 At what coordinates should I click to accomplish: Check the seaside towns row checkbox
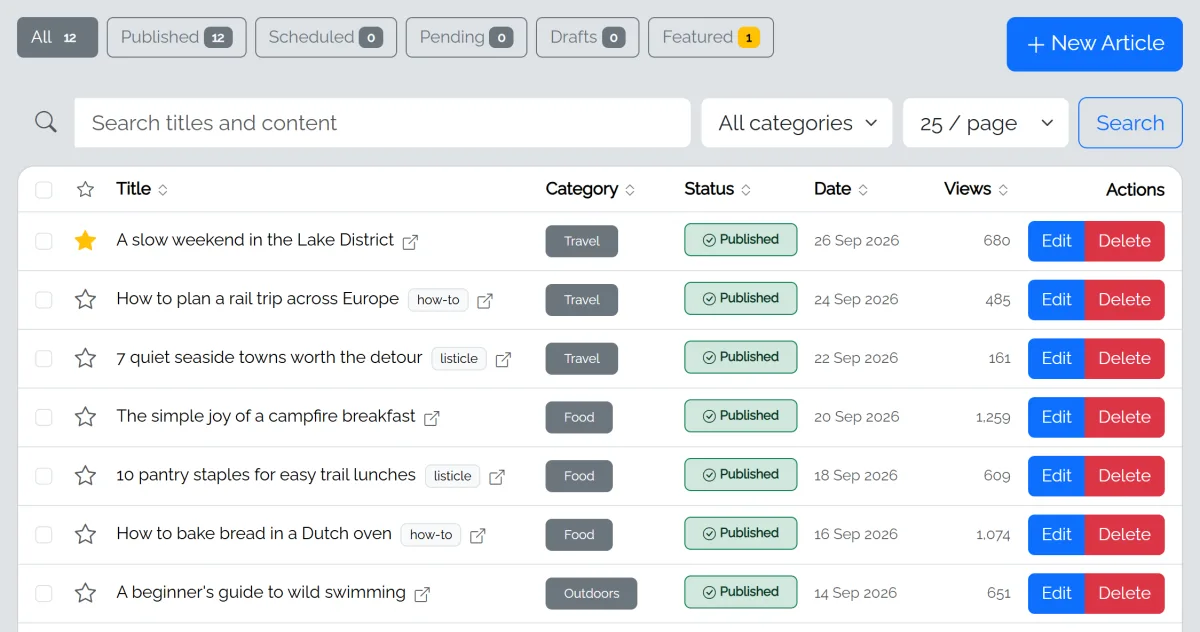[x=44, y=358]
